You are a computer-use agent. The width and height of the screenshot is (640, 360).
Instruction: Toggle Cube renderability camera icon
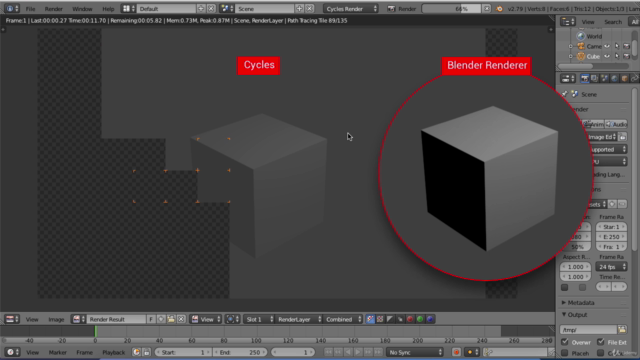(627, 56)
